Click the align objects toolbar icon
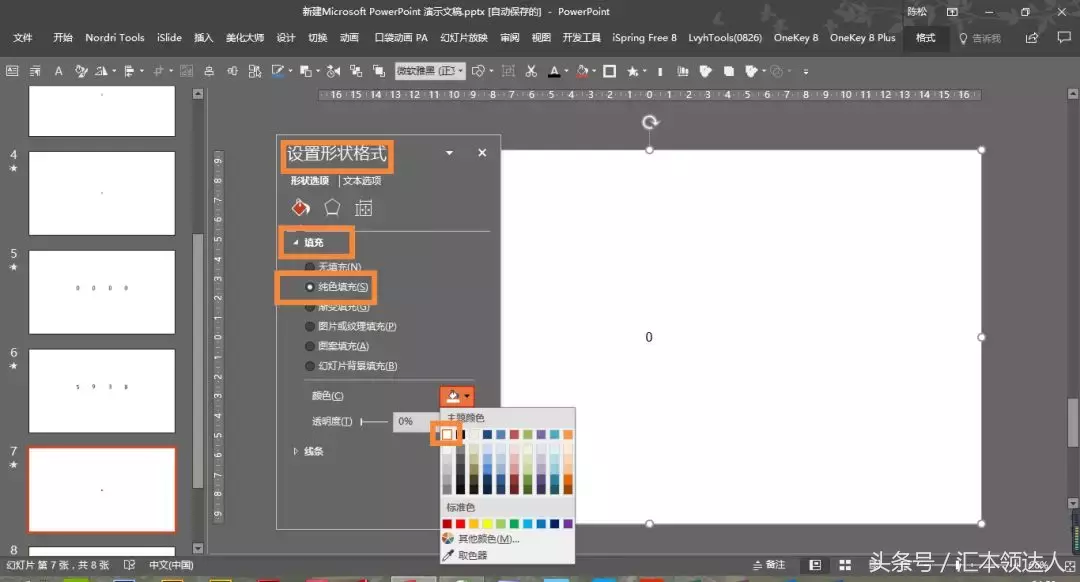 (x=129, y=71)
